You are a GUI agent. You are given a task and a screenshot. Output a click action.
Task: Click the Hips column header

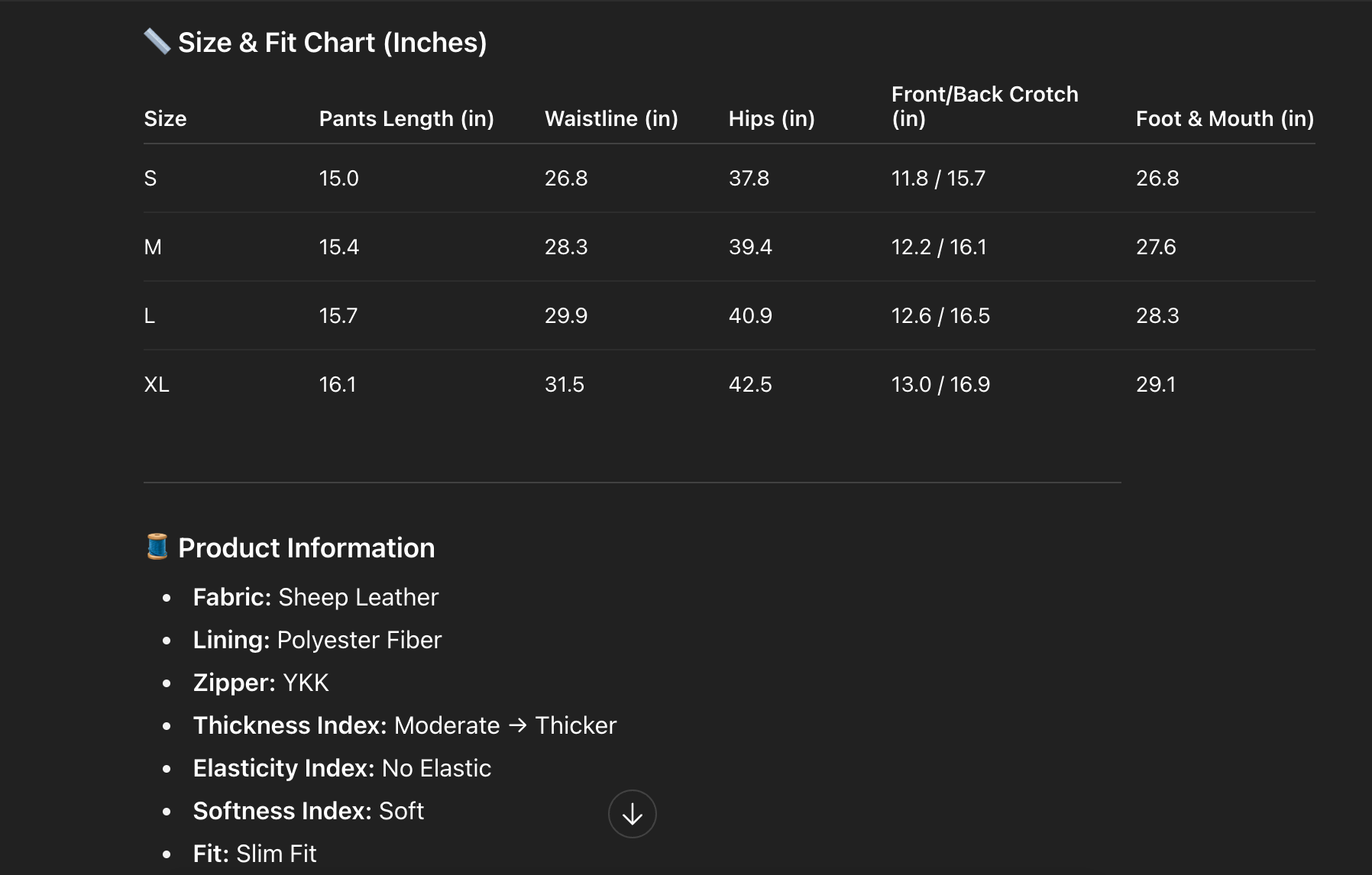[x=772, y=119]
